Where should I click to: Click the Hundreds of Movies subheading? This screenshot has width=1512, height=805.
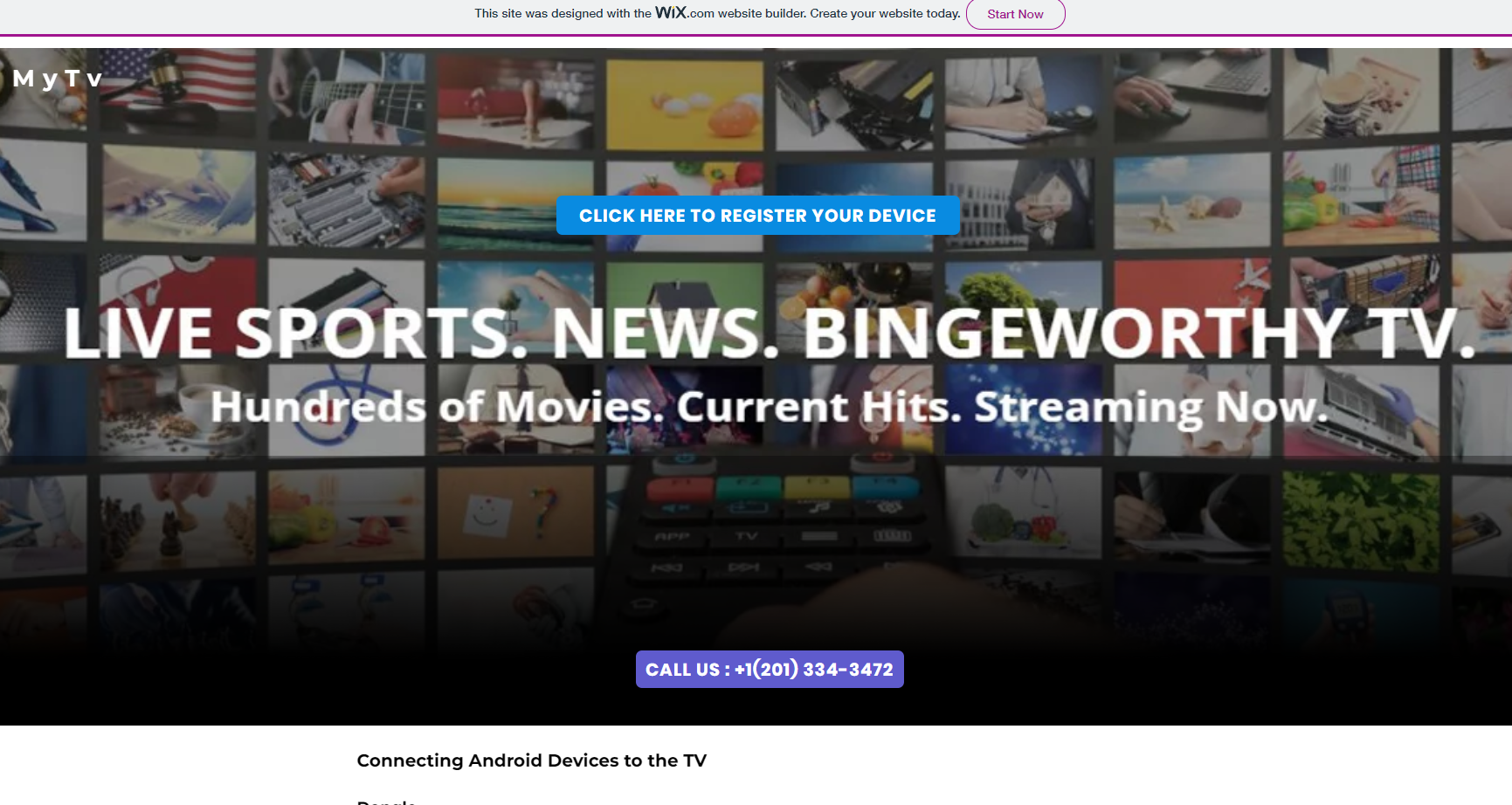(769, 408)
